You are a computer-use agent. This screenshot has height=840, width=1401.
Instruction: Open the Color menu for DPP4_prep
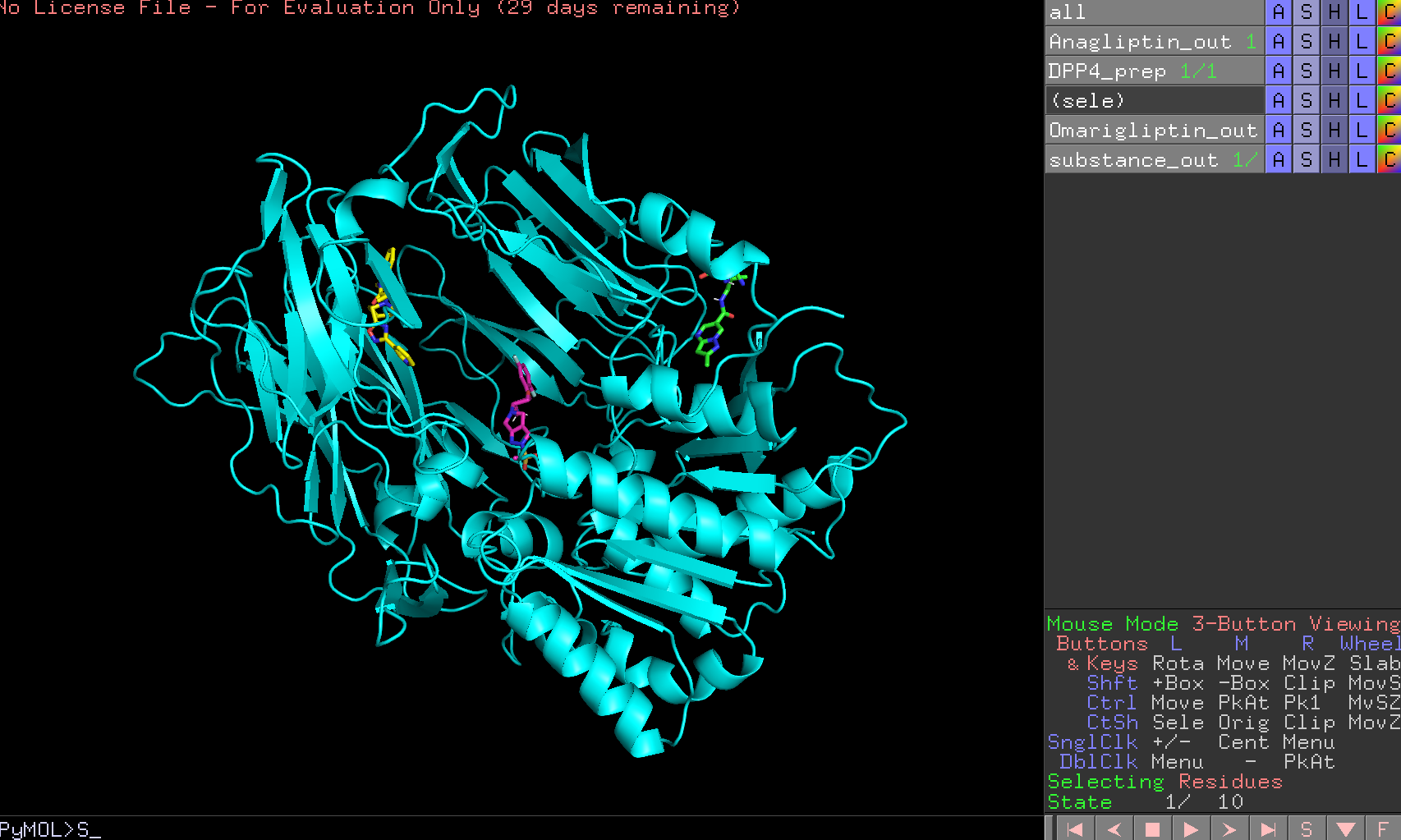pos(1388,71)
